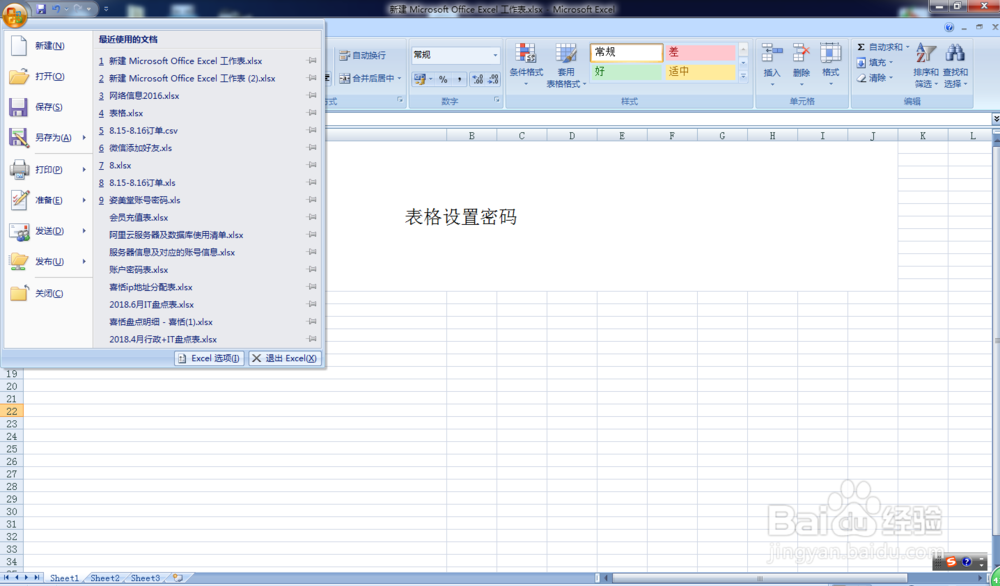Click the comma style icon
This screenshot has width=1000, height=586.
click(x=460, y=79)
